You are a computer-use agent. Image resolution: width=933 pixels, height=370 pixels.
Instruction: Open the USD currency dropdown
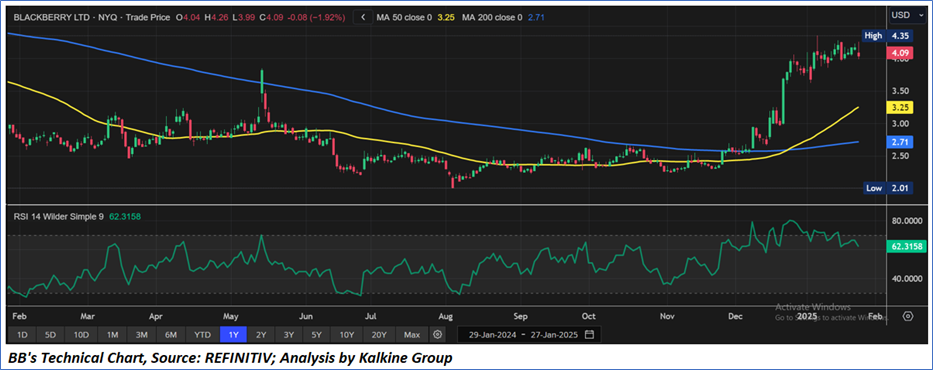click(x=906, y=15)
